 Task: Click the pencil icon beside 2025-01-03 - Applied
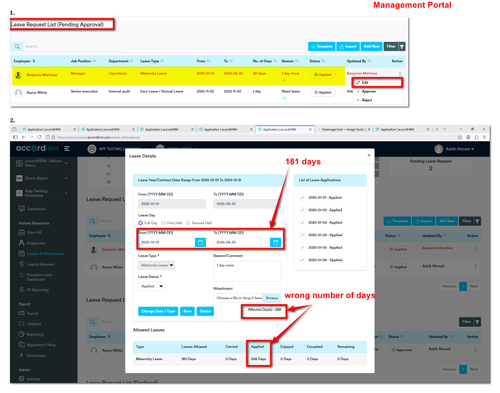click(302, 223)
